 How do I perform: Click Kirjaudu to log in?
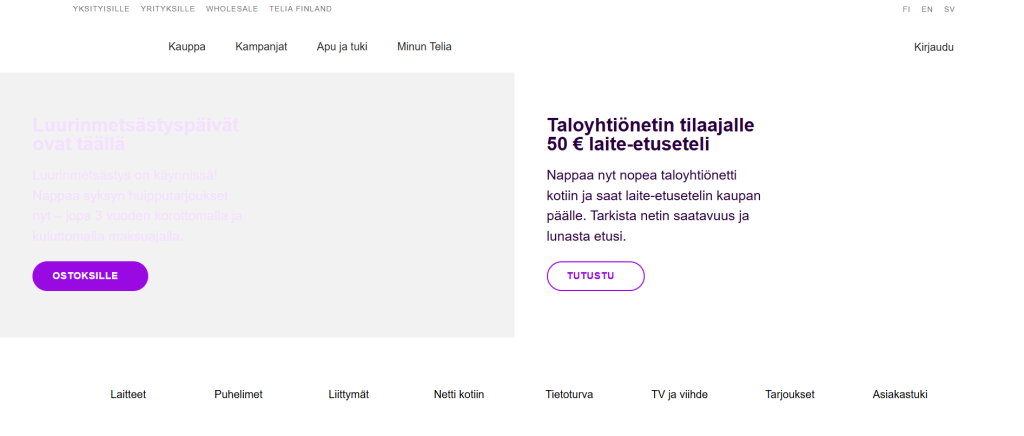pos(933,47)
